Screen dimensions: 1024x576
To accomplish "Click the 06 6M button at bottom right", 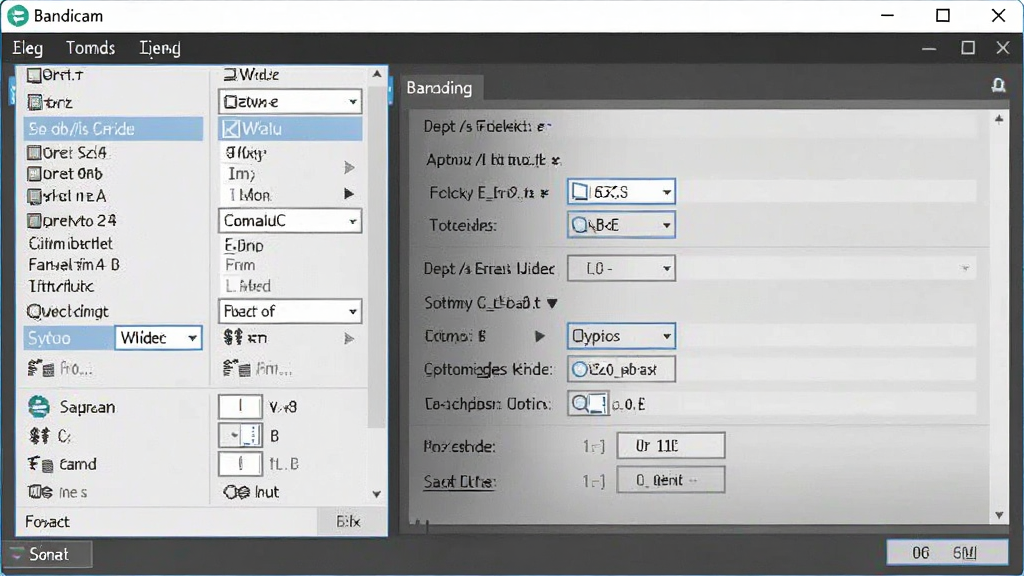I will (946, 554).
